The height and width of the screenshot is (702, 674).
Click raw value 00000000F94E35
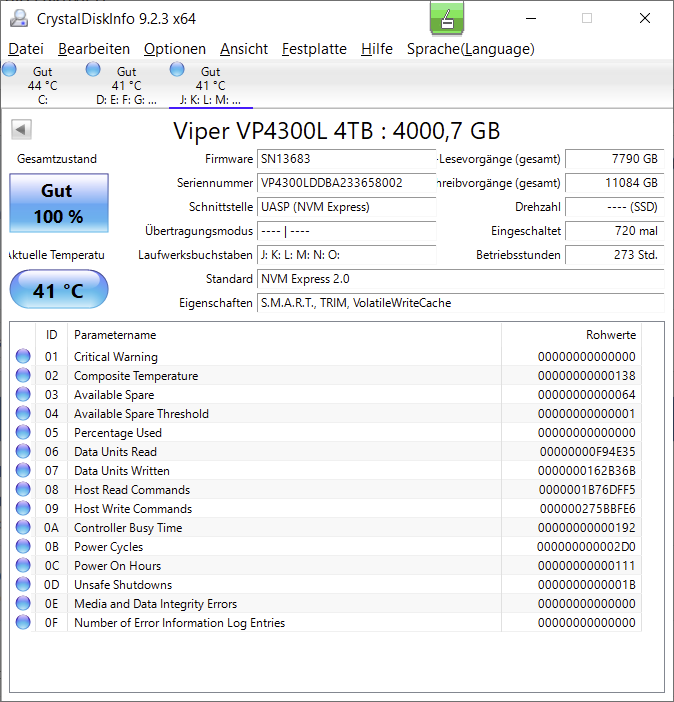click(x=587, y=452)
